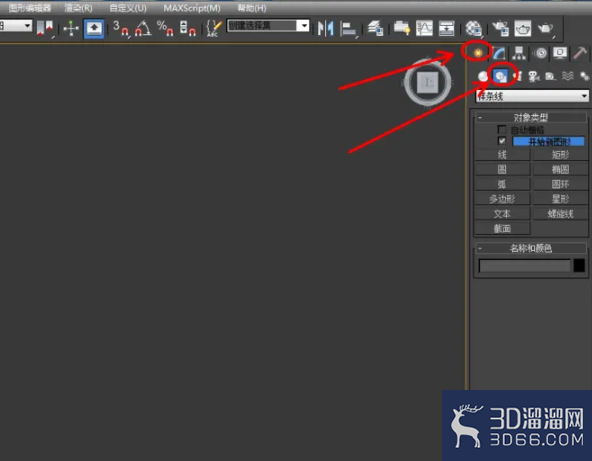Open the 渲染(R) menu
The height and width of the screenshot is (461, 592).
point(78,8)
